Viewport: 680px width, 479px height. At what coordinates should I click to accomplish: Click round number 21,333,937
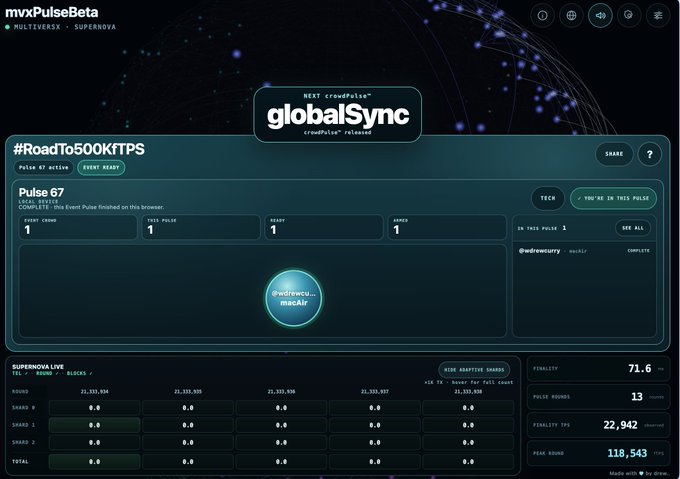pyautogui.click(x=375, y=391)
